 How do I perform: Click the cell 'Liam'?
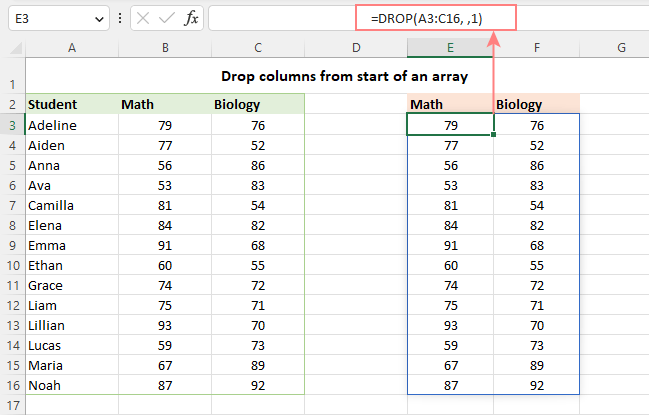[72, 305]
